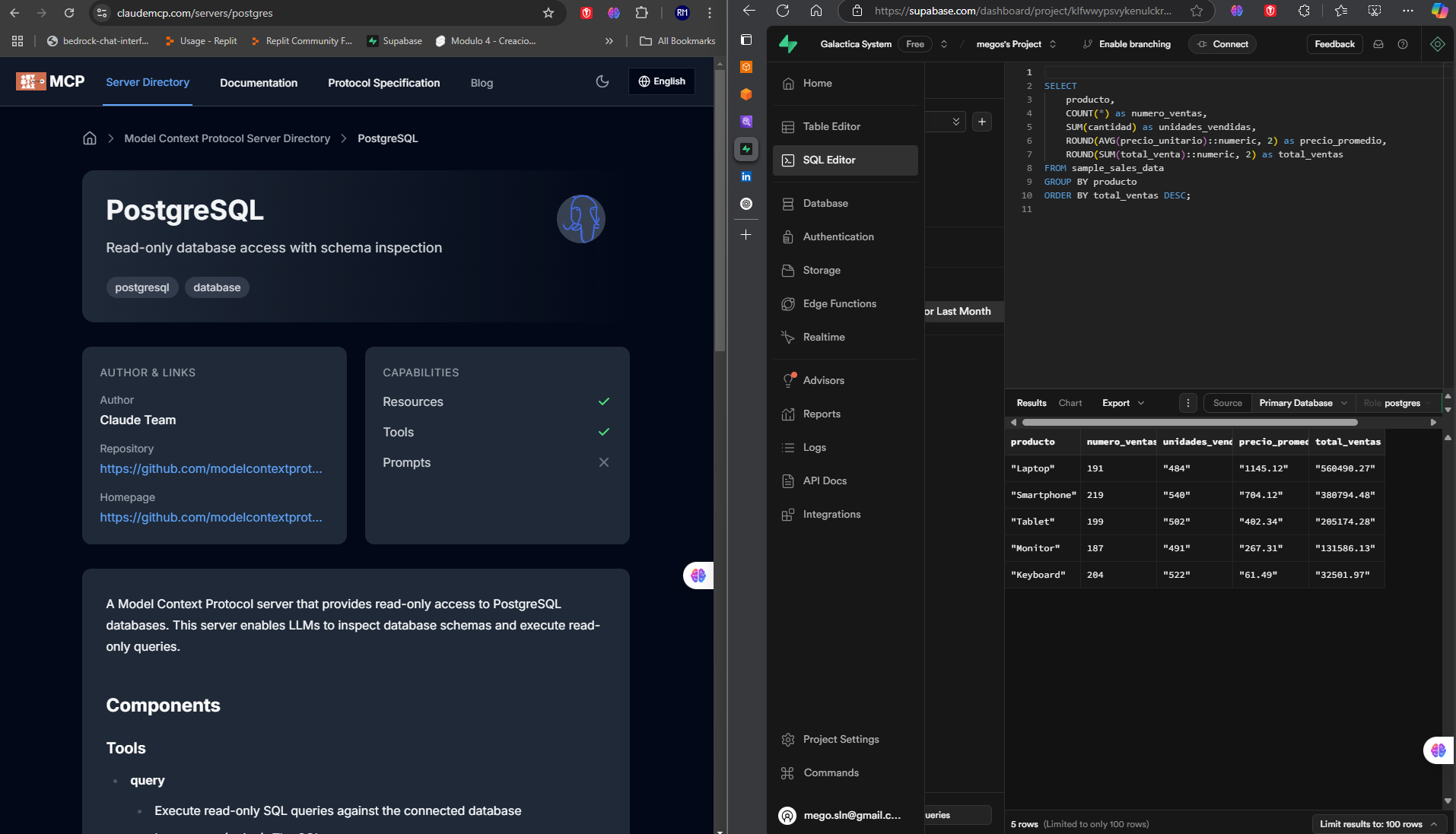Switch to the Results tab
This screenshot has height=834, width=1456.
coord(1032,403)
